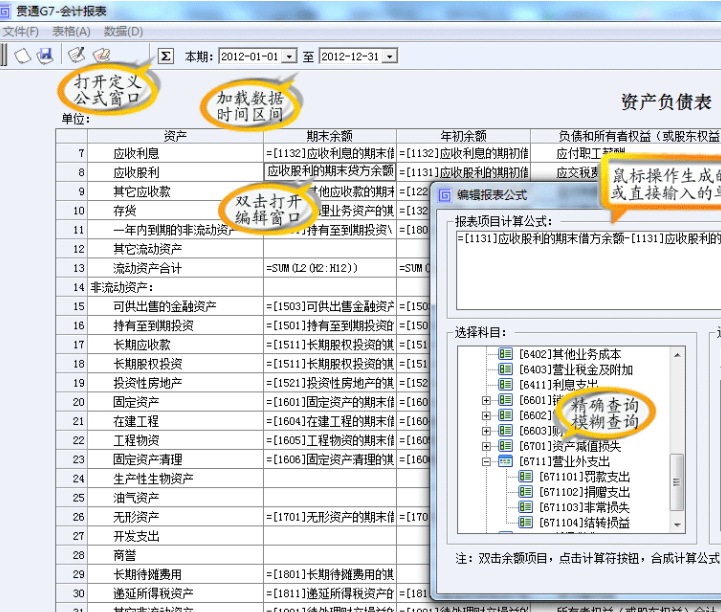
Task: Click the icon beside [6411]利息支出
Action: coord(505,385)
